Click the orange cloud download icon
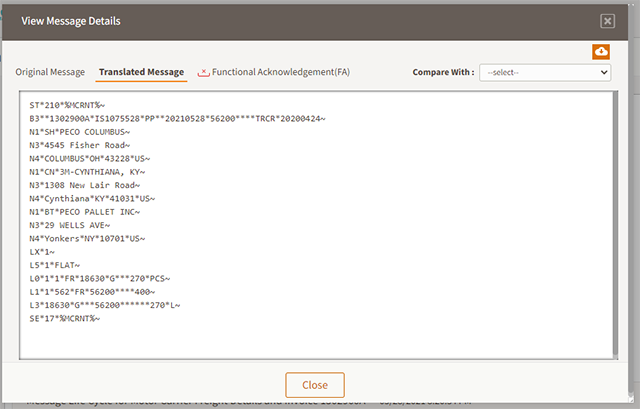Image resolution: width=640 pixels, height=409 pixels. coord(601,51)
